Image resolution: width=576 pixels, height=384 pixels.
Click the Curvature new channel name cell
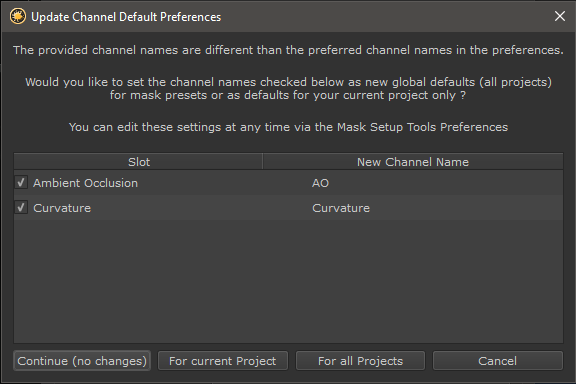coord(341,208)
